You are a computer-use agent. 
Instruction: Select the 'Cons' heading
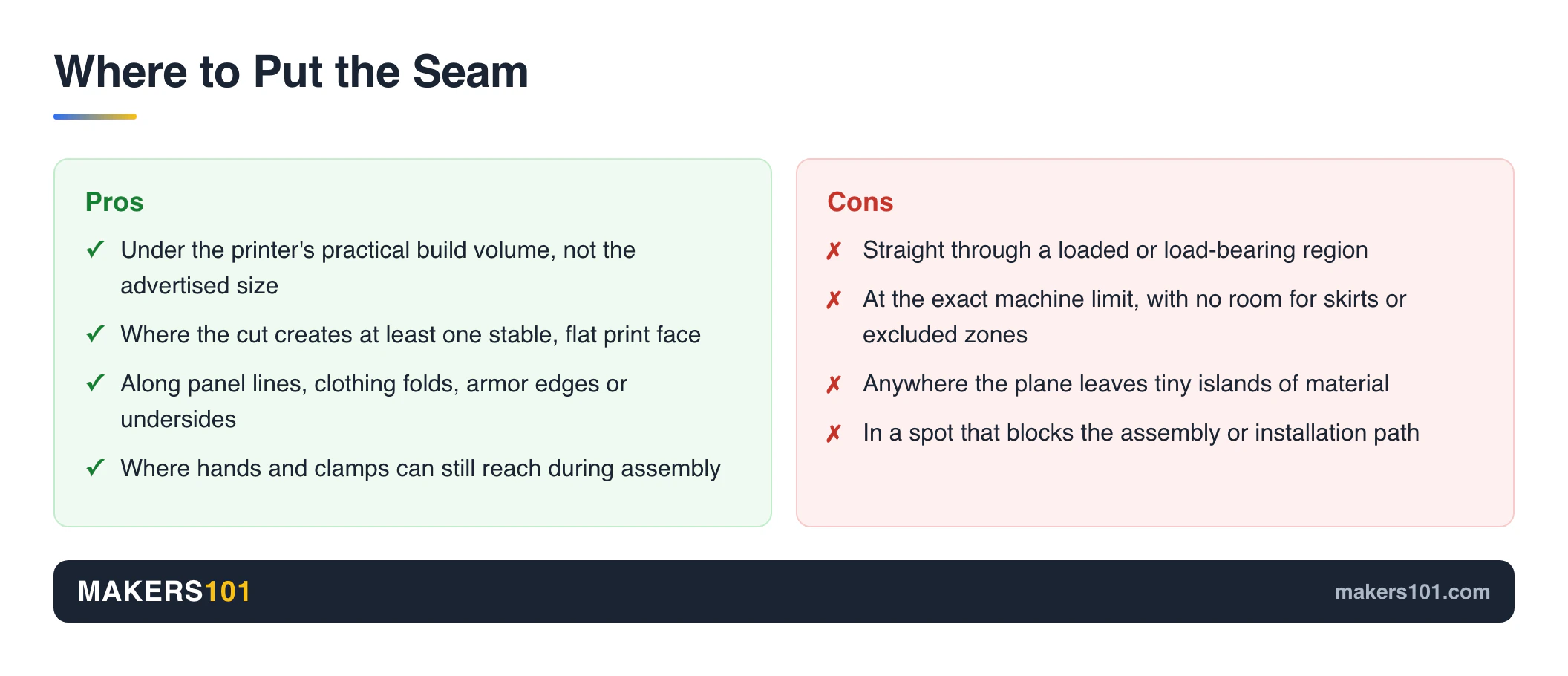pyautogui.click(x=860, y=202)
